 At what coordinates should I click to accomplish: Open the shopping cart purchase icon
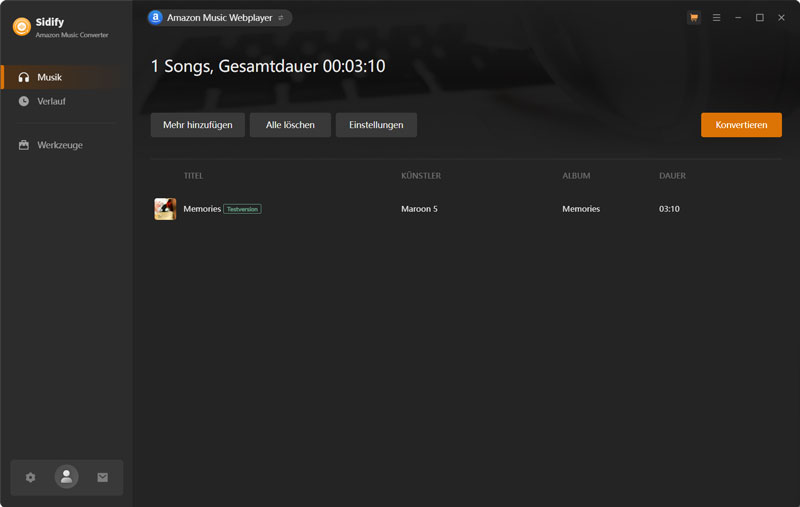coord(694,17)
